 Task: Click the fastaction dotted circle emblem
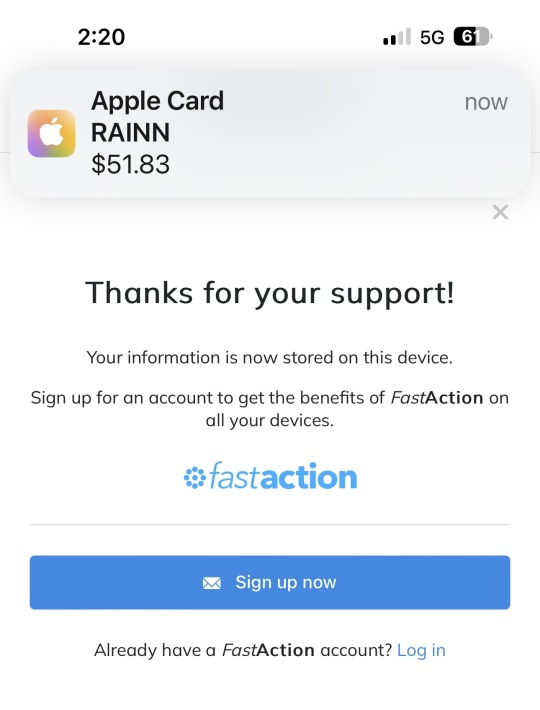tap(195, 478)
